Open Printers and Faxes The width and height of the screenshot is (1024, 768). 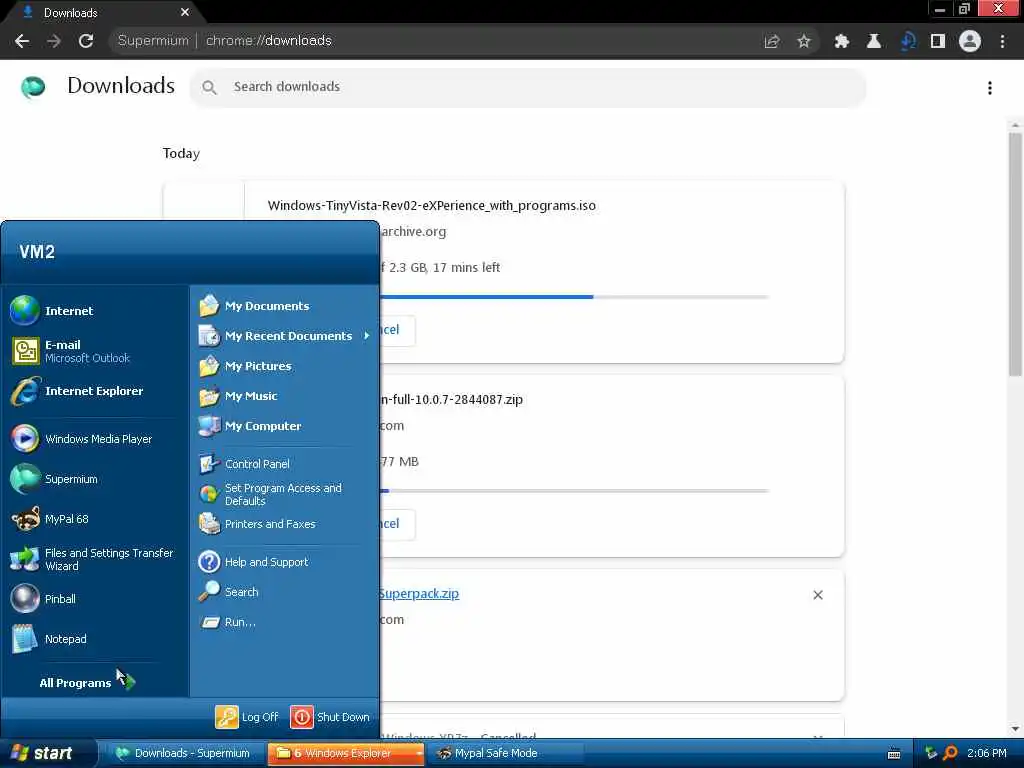[257, 524]
